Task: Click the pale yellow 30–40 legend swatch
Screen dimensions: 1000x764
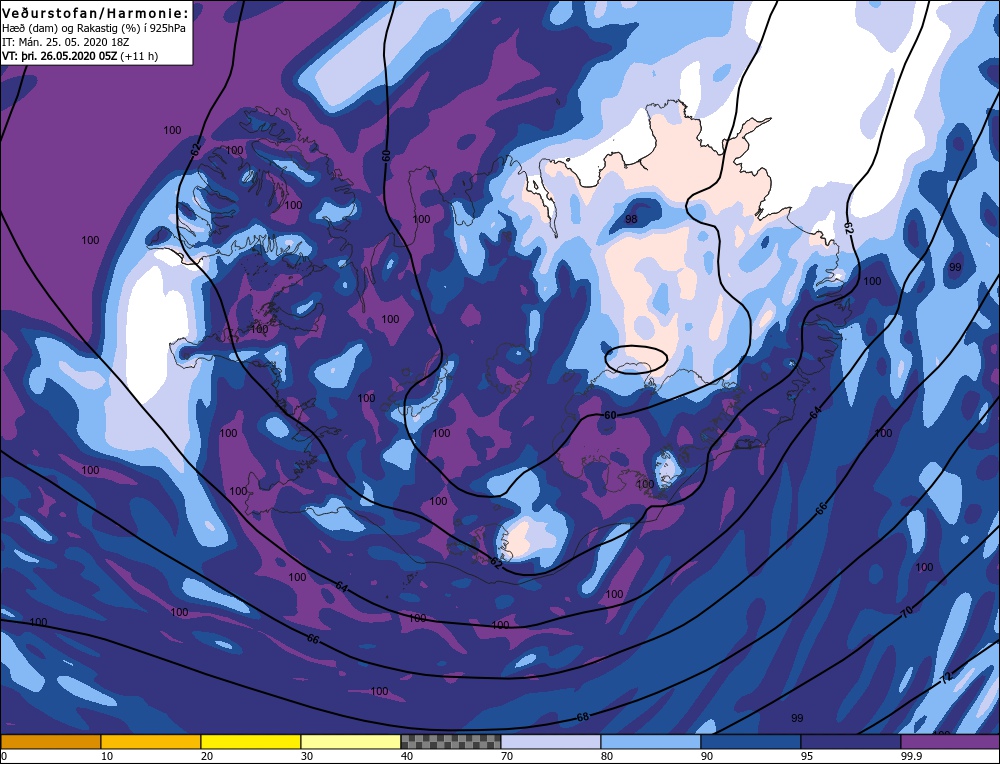Action: (351, 741)
